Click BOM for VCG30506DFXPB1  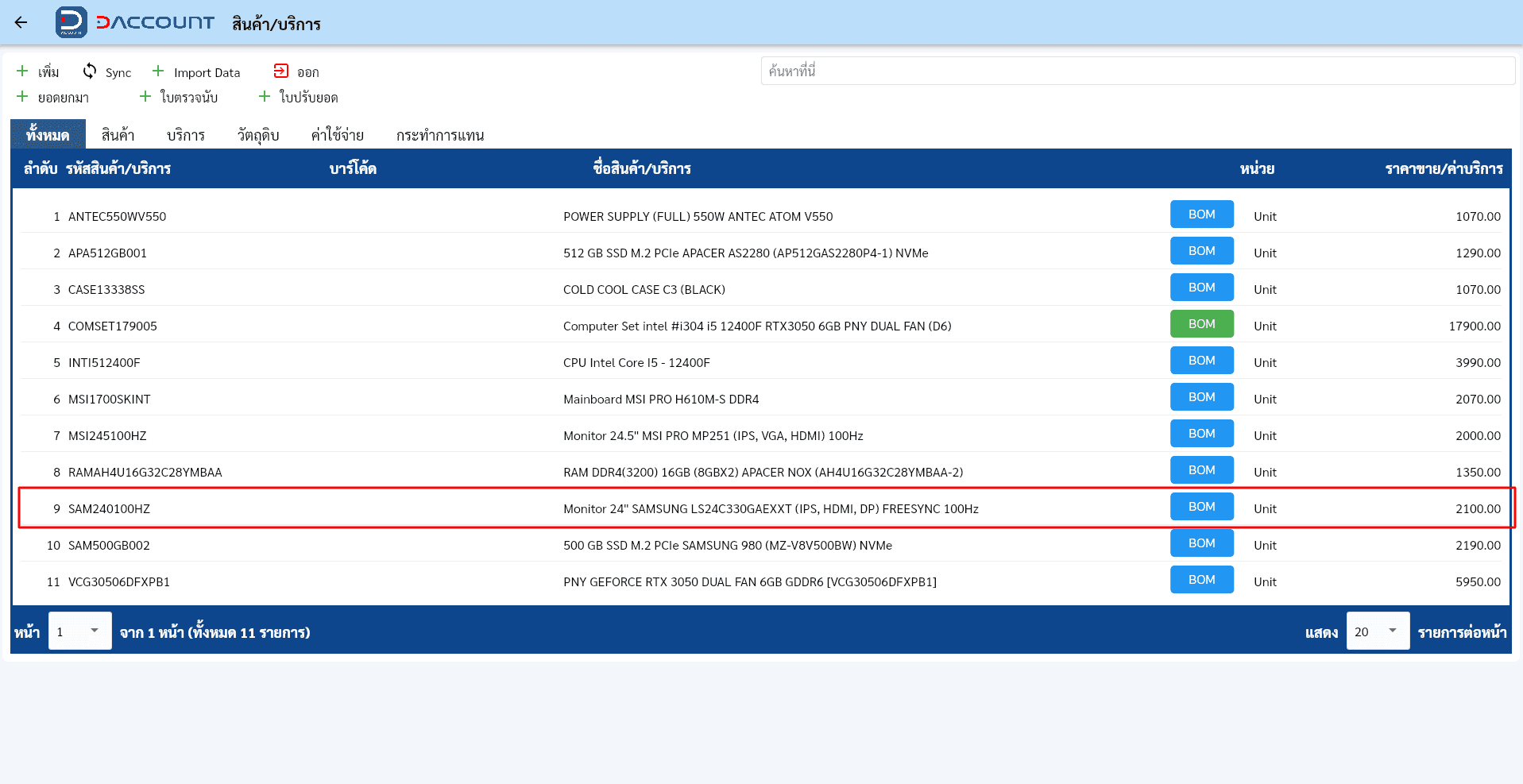[1202, 580]
